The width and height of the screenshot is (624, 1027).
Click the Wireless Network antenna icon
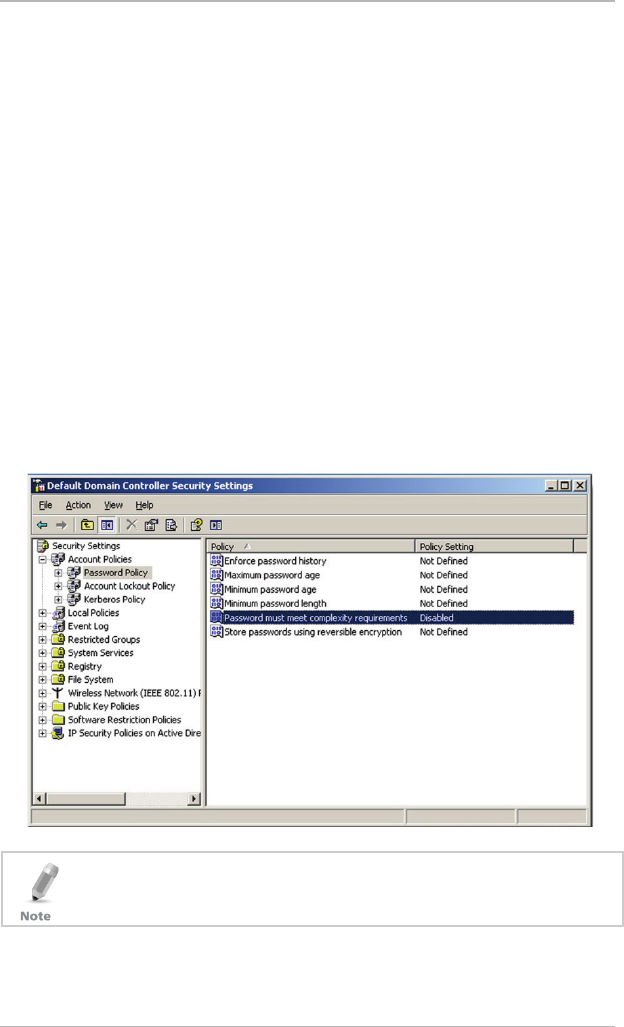[x=58, y=693]
